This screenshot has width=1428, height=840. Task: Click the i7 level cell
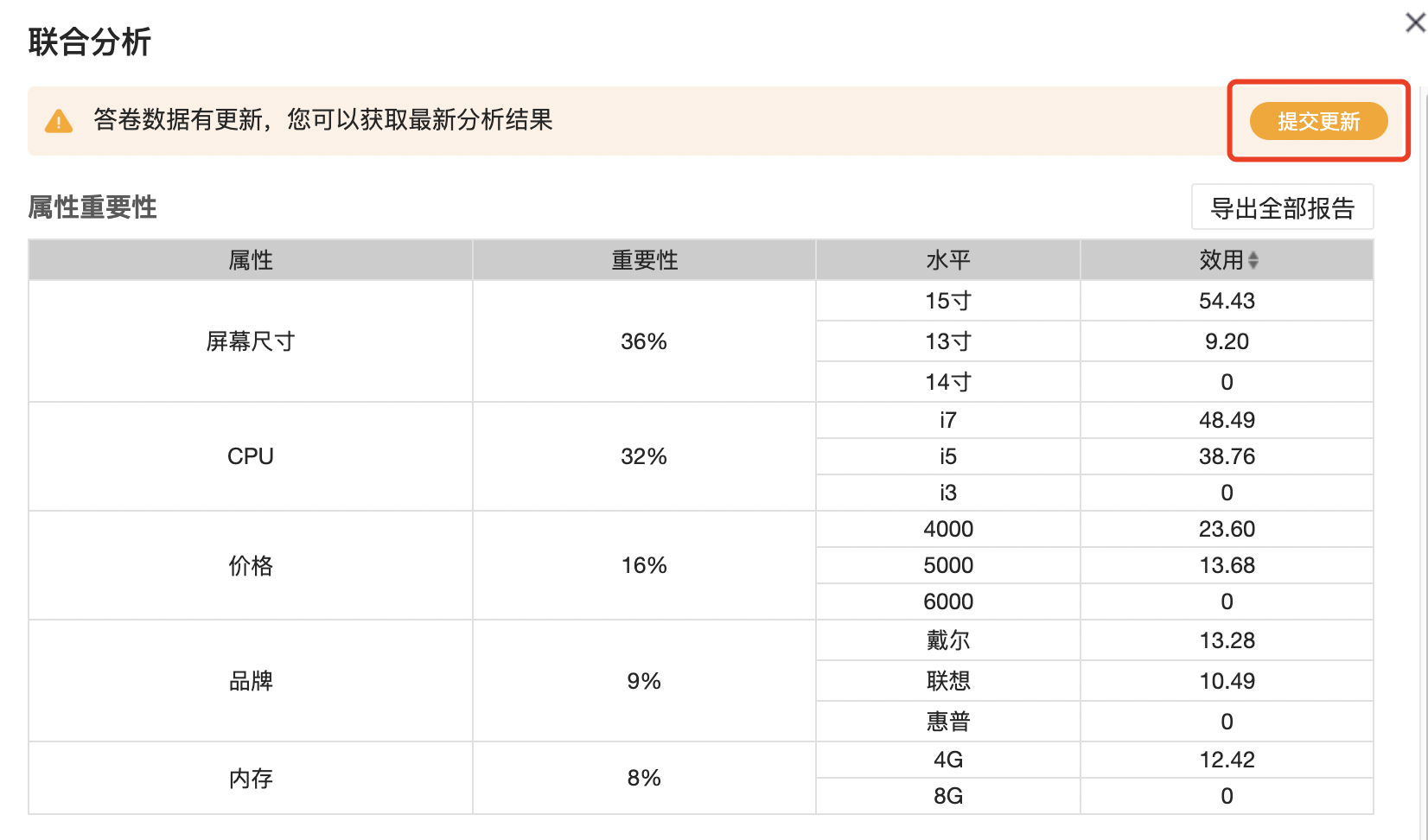948,420
